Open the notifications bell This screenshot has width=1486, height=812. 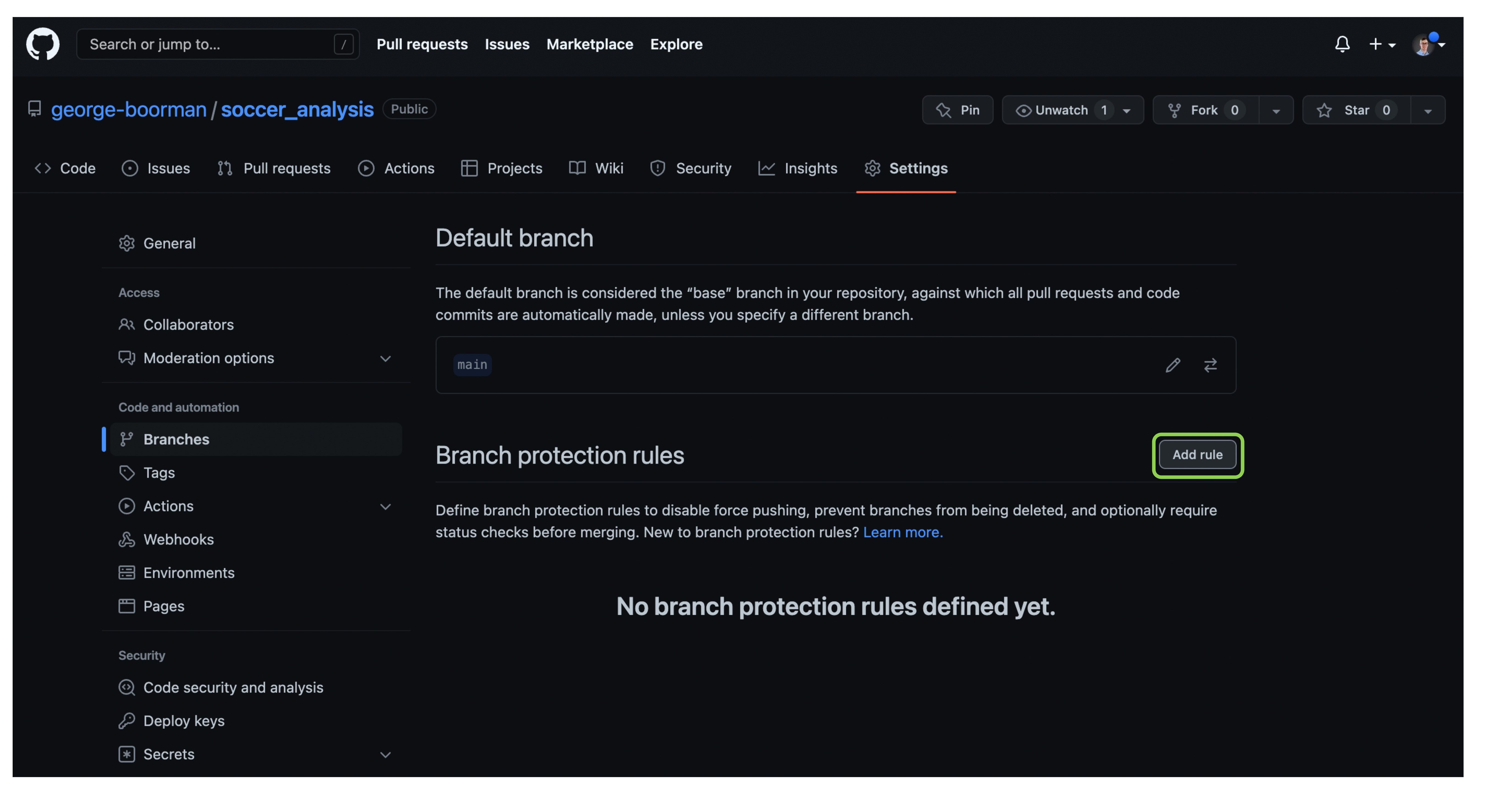tap(1342, 44)
